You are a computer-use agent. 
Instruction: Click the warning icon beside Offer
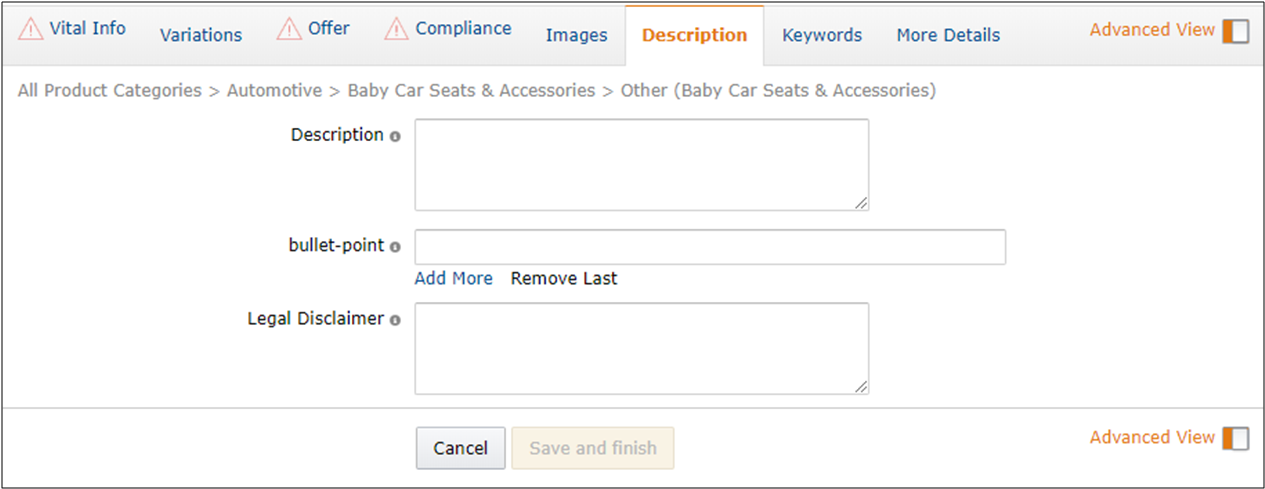click(x=290, y=29)
